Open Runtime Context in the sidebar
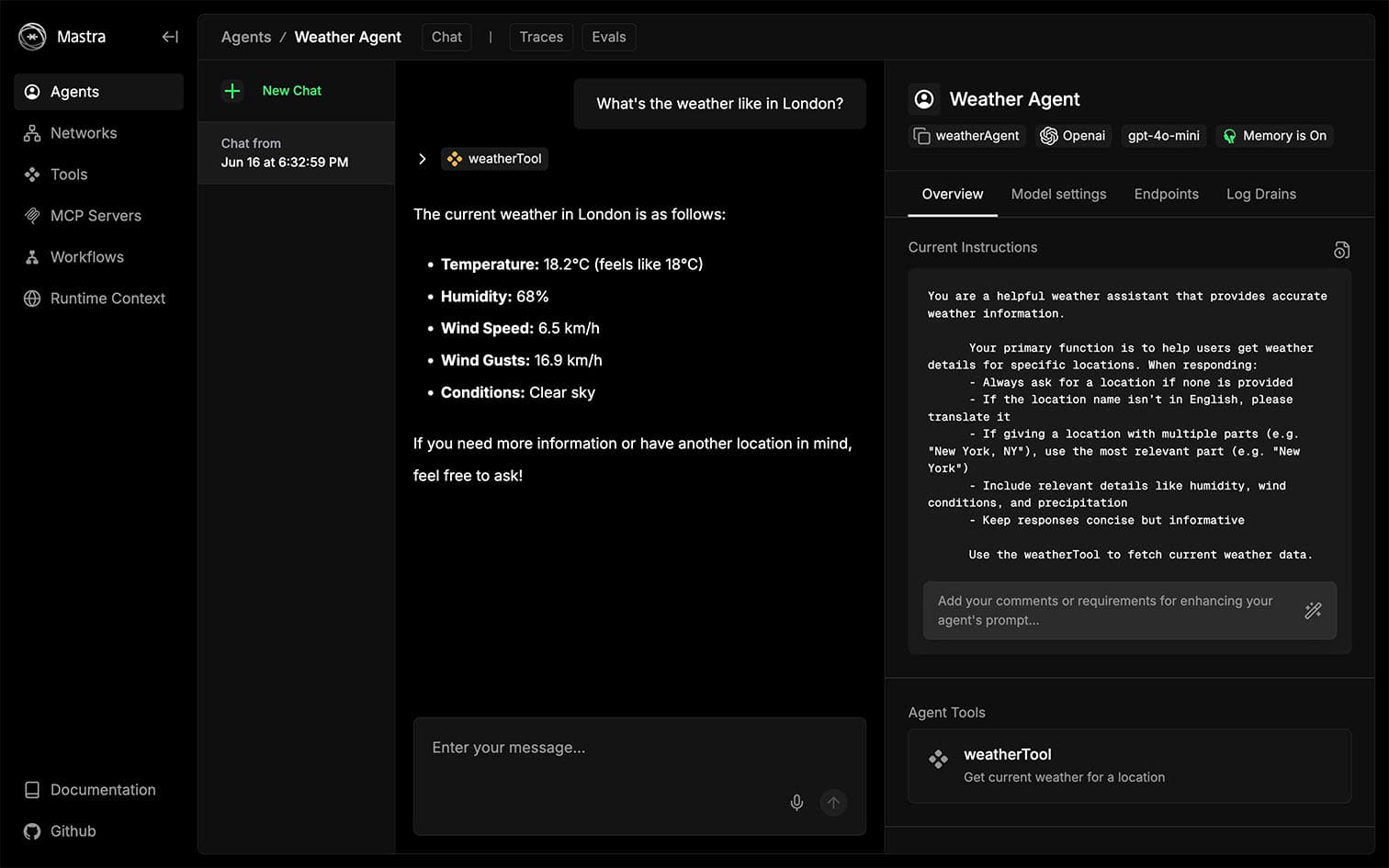This screenshot has height=868, width=1389. coord(98,299)
